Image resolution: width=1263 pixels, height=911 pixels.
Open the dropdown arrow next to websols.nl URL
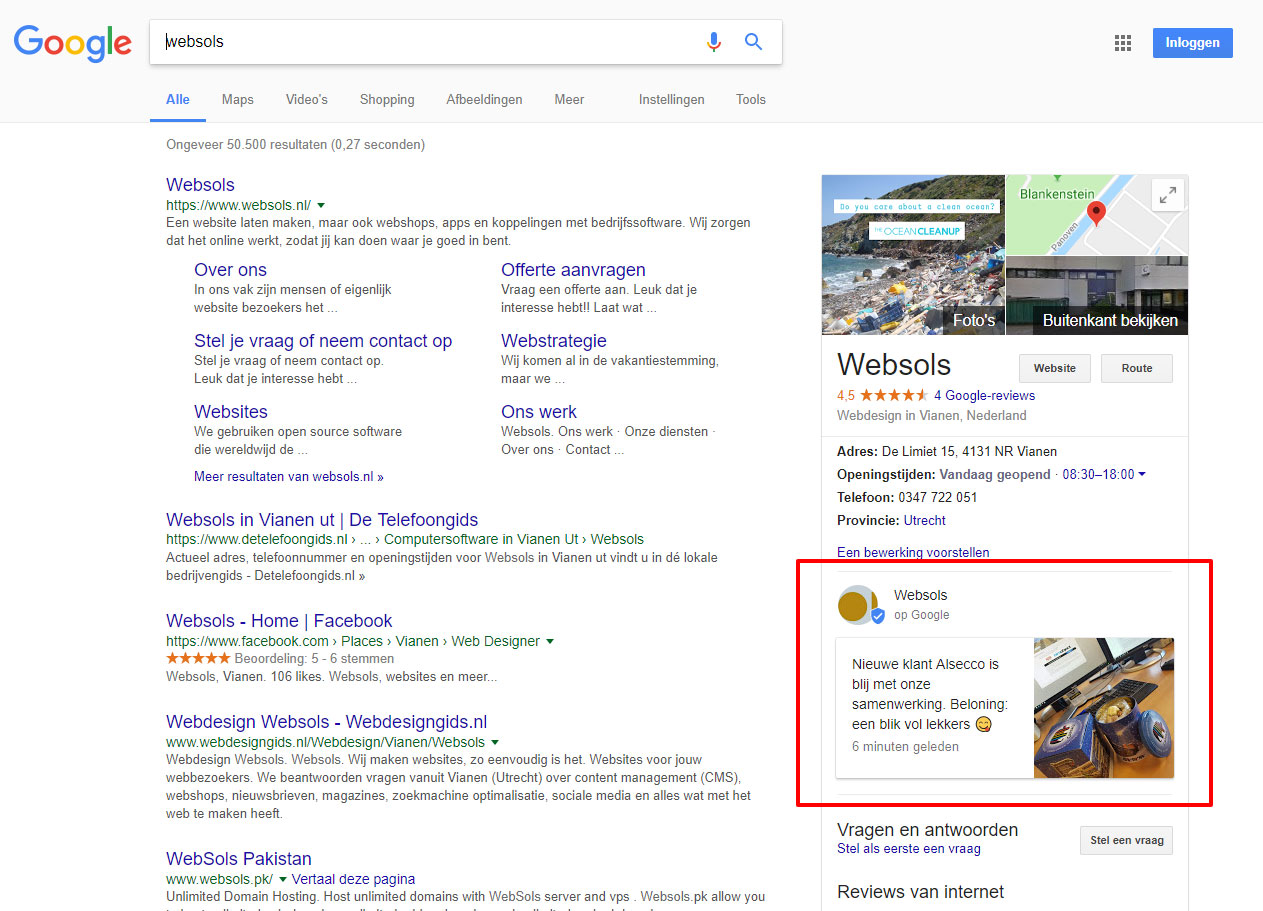tap(321, 205)
